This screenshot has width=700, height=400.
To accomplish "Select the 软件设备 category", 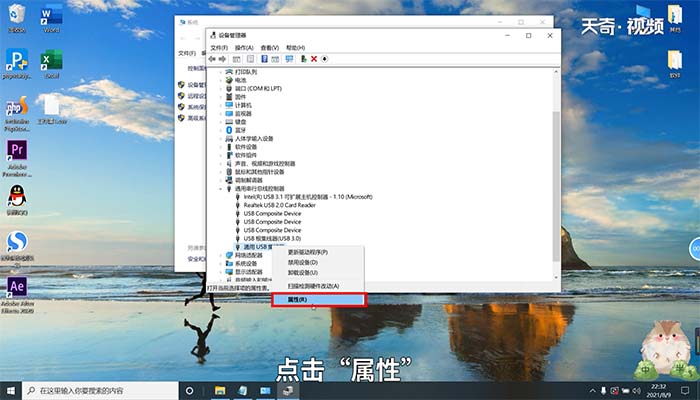I will (x=246, y=147).
